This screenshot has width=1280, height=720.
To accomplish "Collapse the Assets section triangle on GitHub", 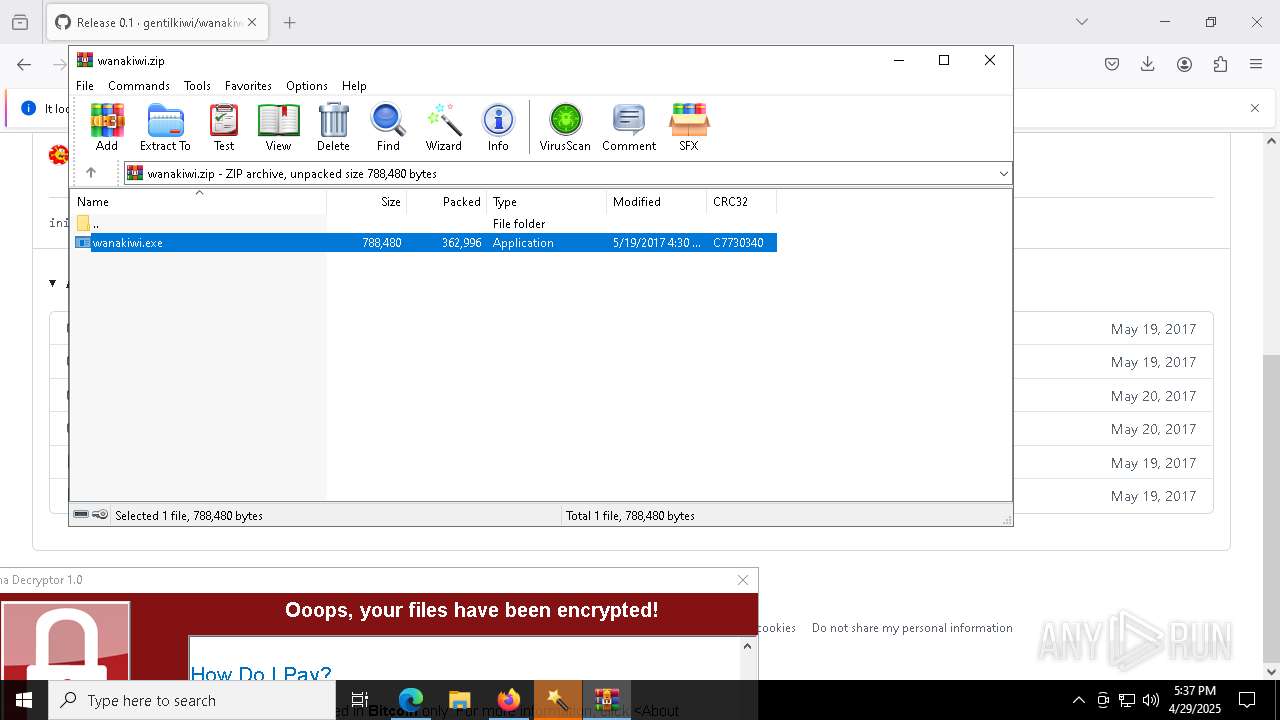I will pyautogui.click(x=53, y=283).
